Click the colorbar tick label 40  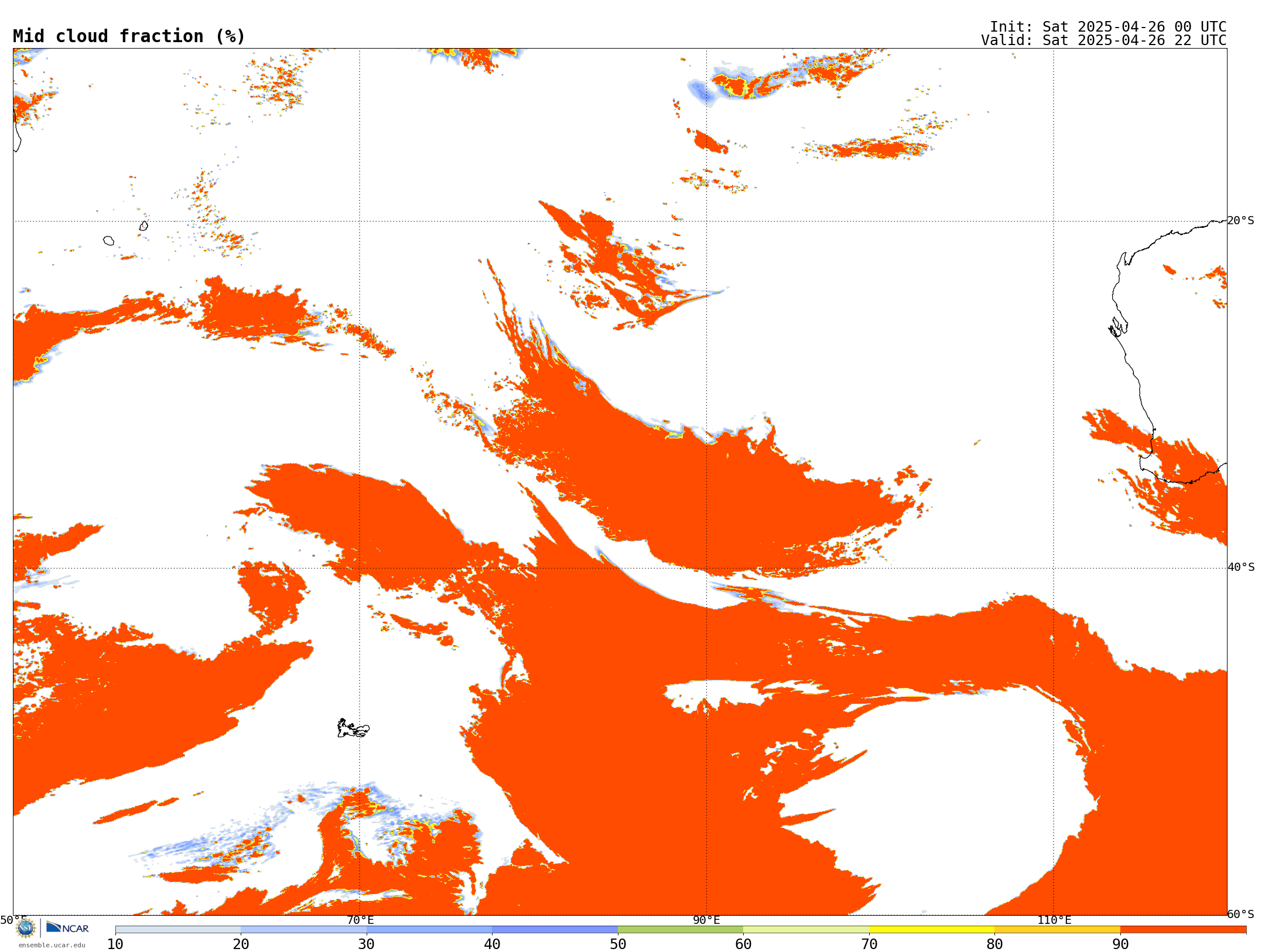coord(493,944)
